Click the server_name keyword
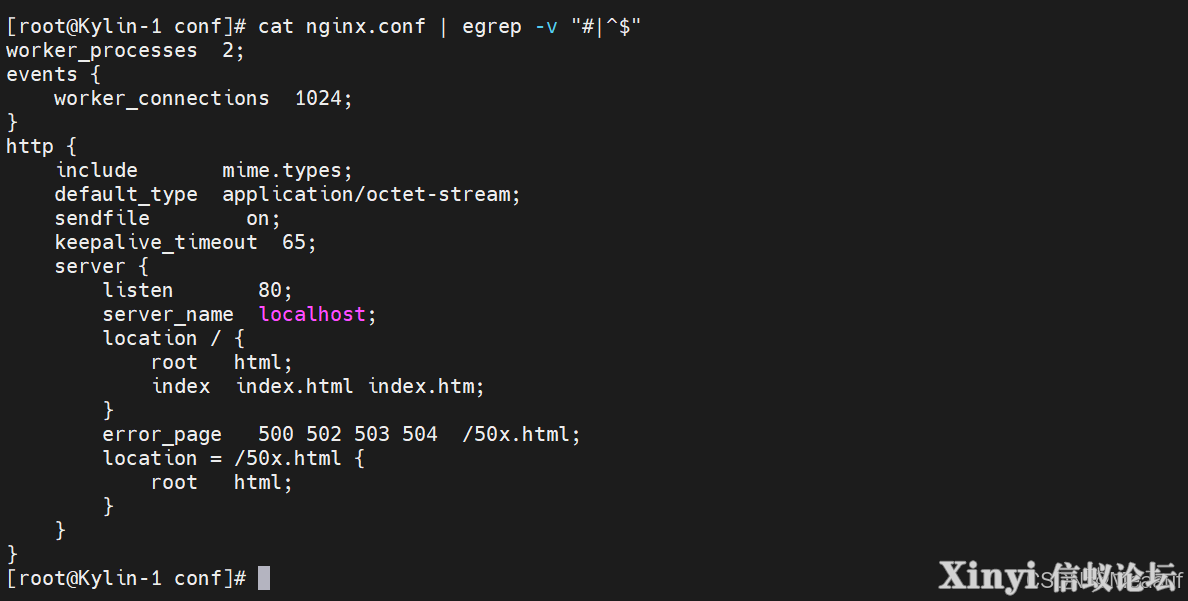 coord(168,315)
